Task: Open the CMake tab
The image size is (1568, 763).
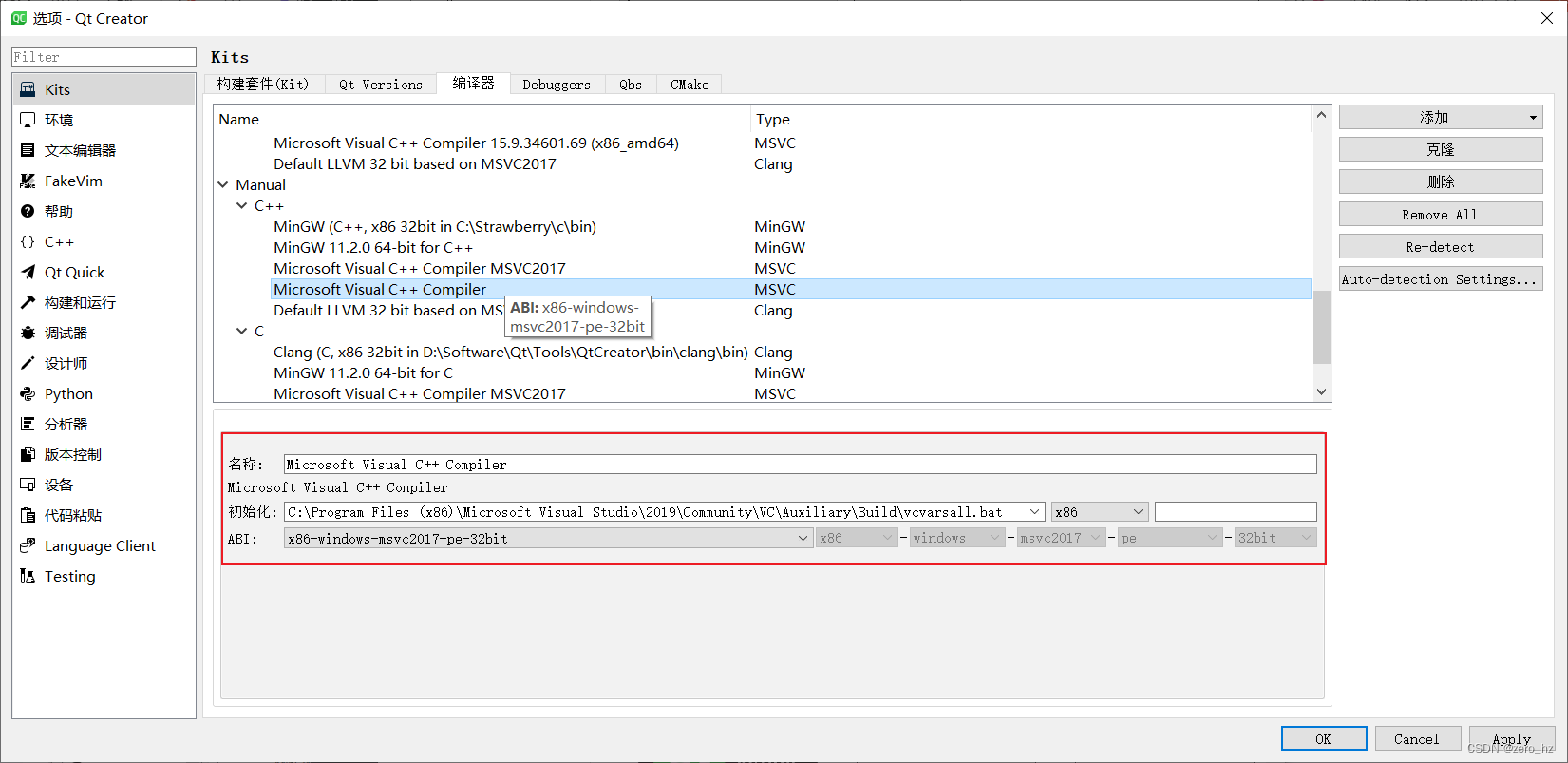Action: coord(690,85)
